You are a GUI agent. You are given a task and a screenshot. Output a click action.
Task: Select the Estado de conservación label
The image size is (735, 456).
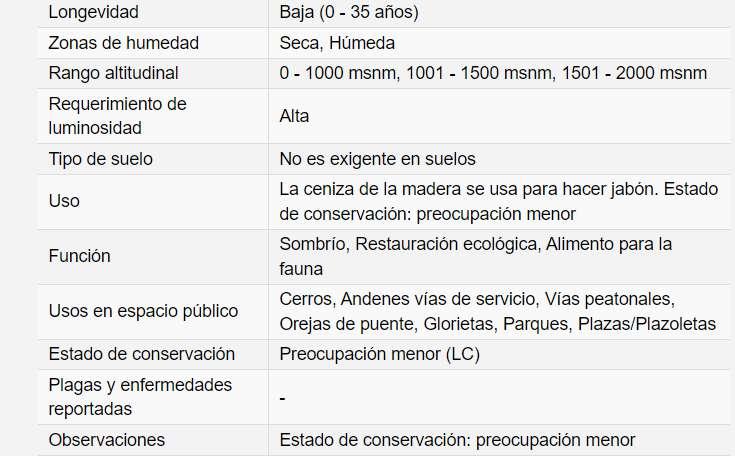click(x=141, y=354)
